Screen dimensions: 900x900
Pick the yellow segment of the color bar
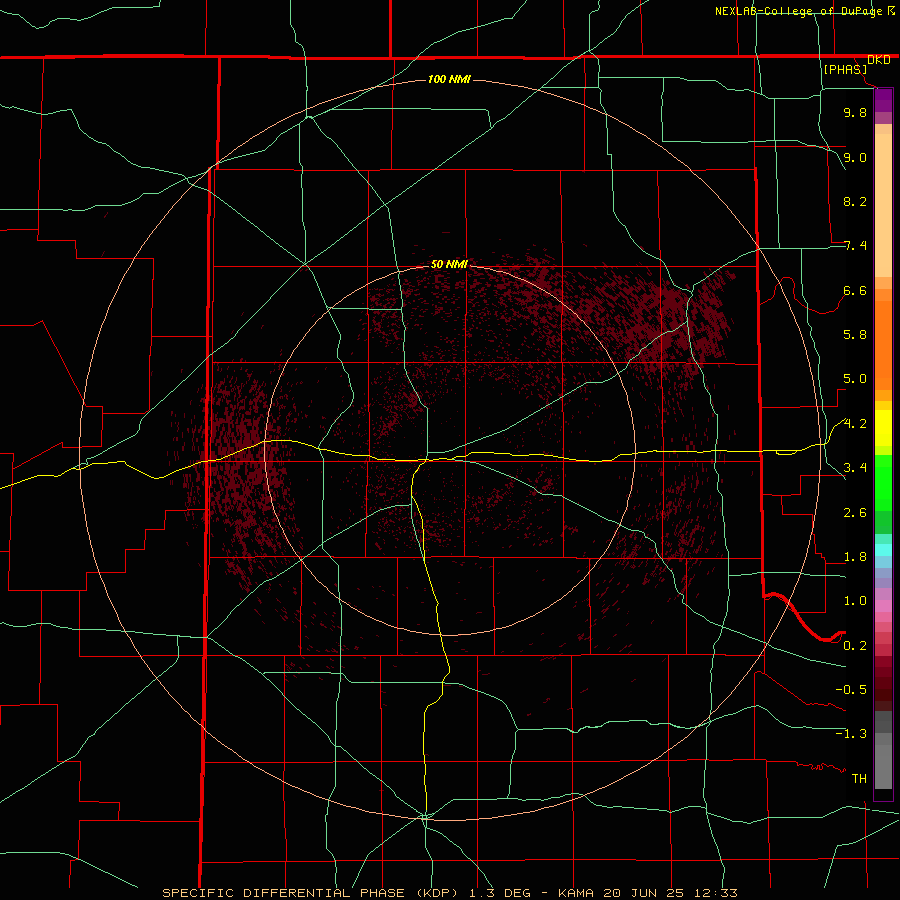883,428
